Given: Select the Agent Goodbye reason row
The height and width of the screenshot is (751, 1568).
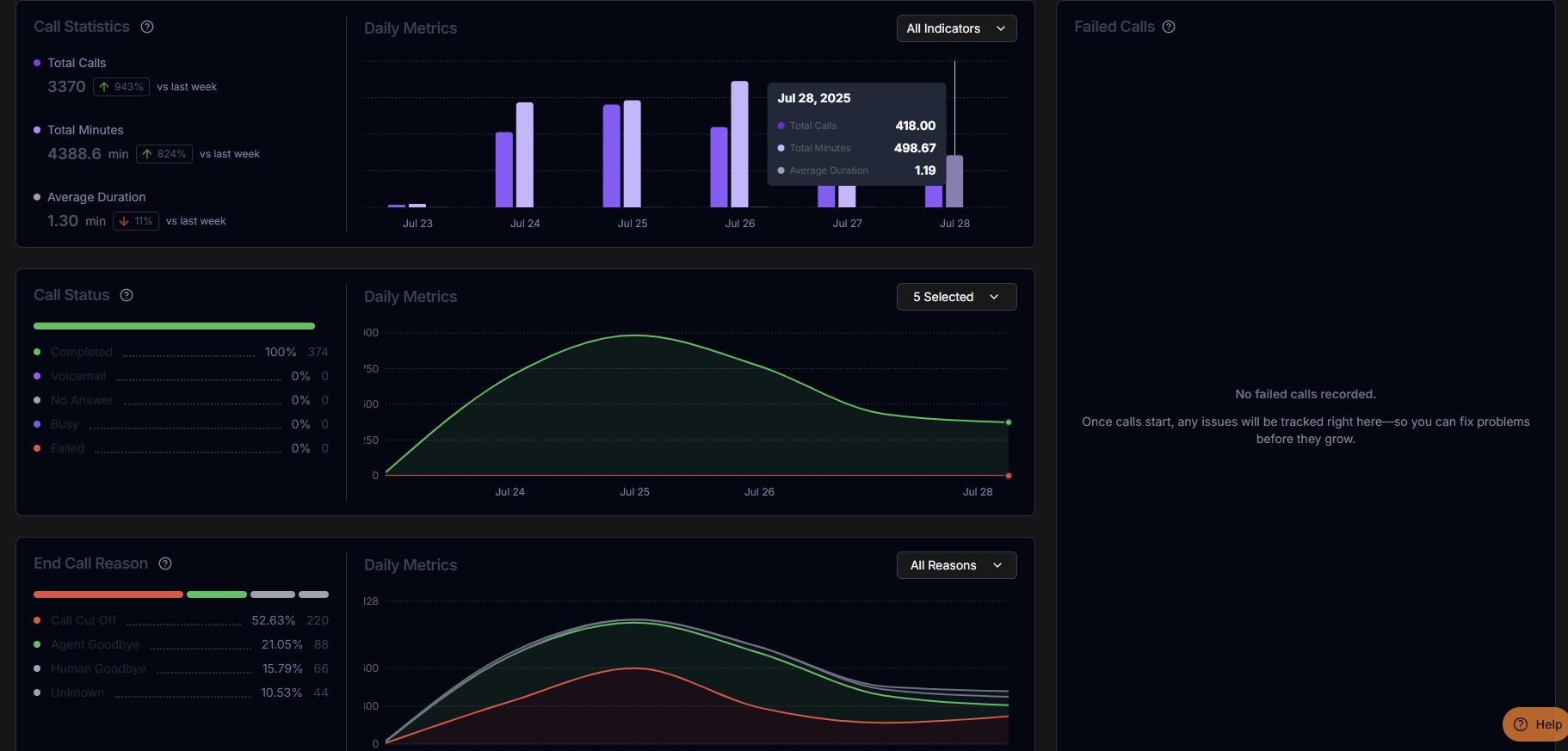Looking at the screenshot, I should click(x=95, y=644).
